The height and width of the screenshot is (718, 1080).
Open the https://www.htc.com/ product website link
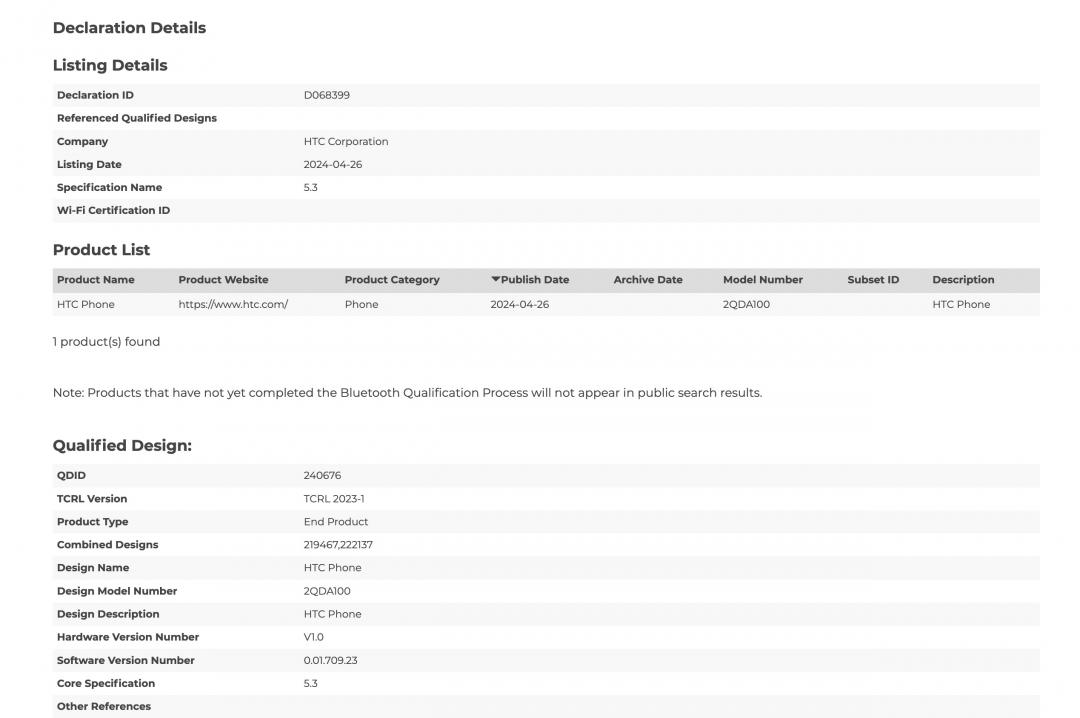[x=233, y=304]
